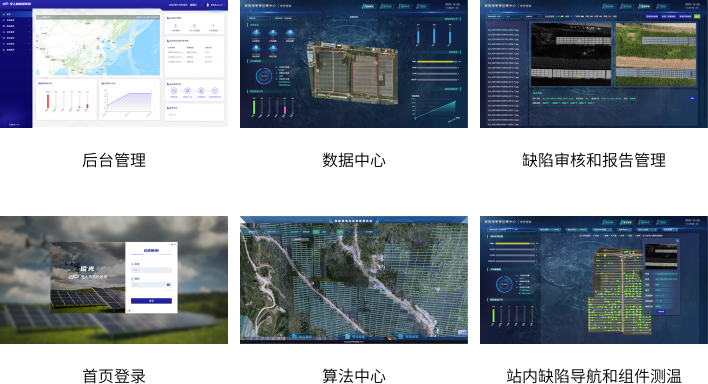708x384 pixels.
Task: Expand the second sidebar menu in 后台管理
Action: (16, 20)
